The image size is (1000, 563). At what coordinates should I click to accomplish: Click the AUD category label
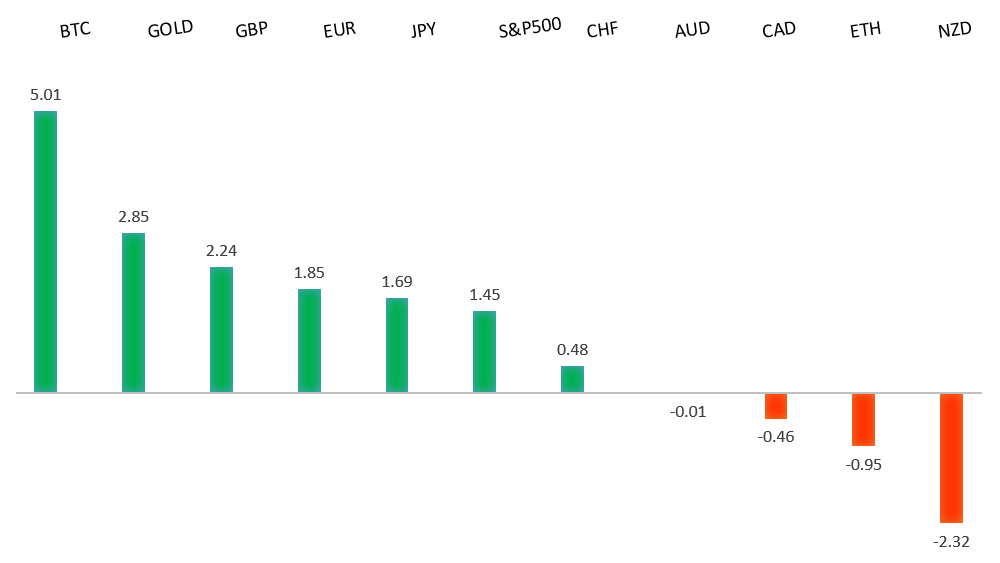coord(692,30)
